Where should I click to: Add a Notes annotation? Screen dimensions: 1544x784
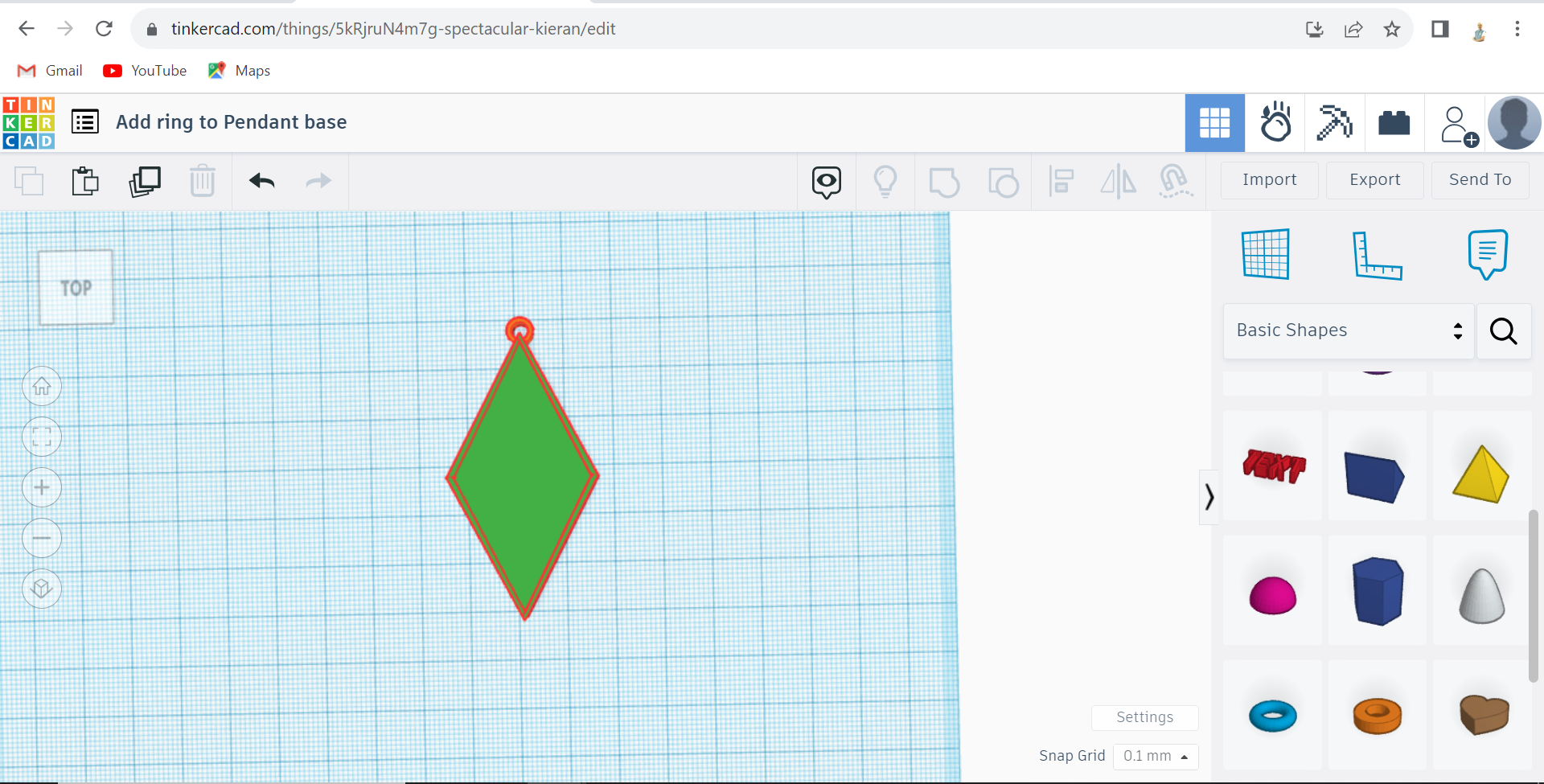pos(1488,254)
